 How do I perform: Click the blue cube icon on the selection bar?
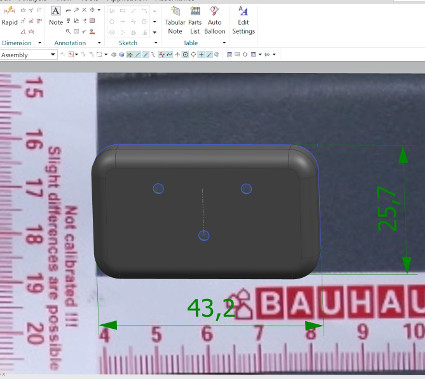click(121, 55)
